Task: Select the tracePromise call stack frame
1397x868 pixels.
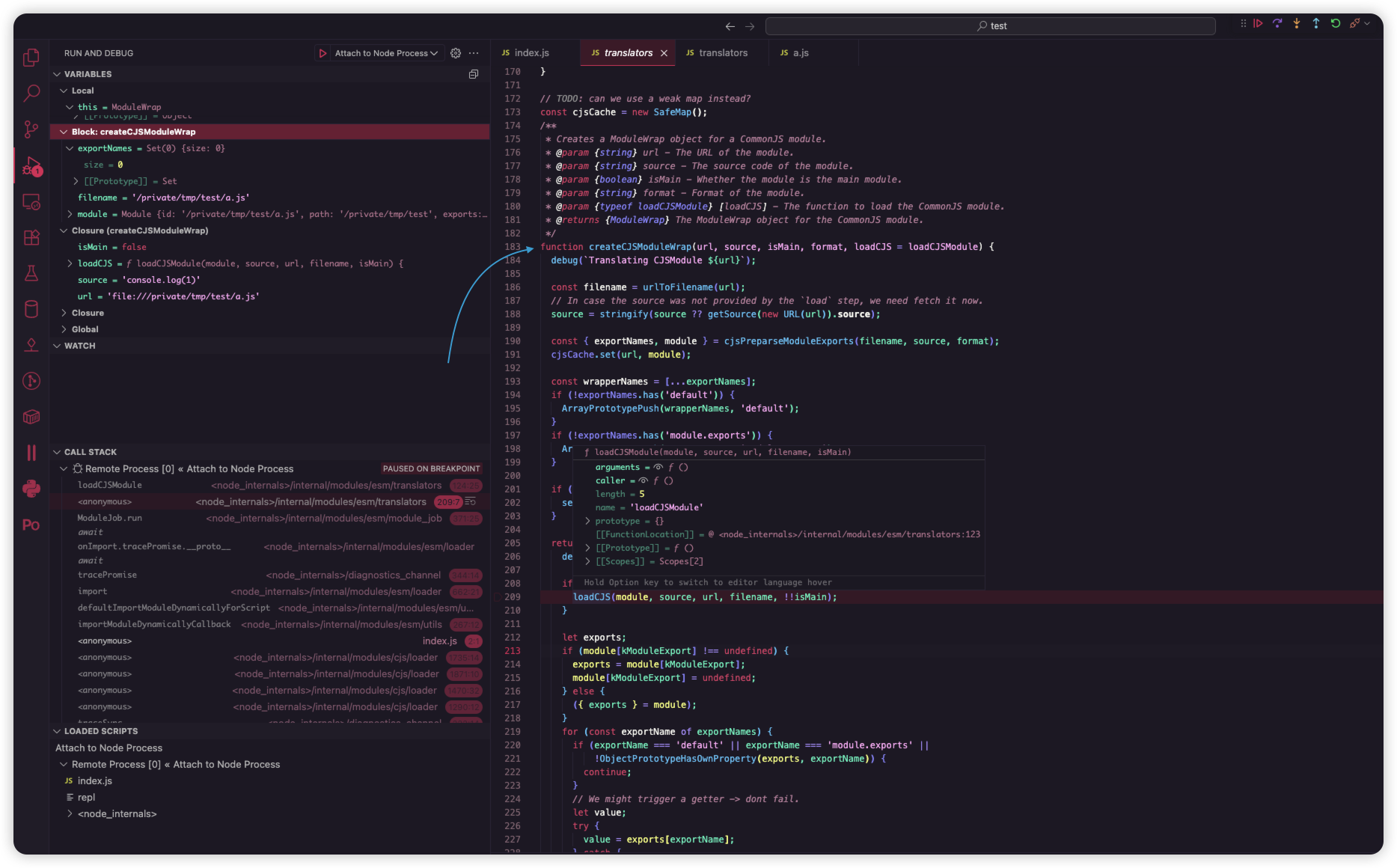Action: pyautogui.click(x=270, y=575)
